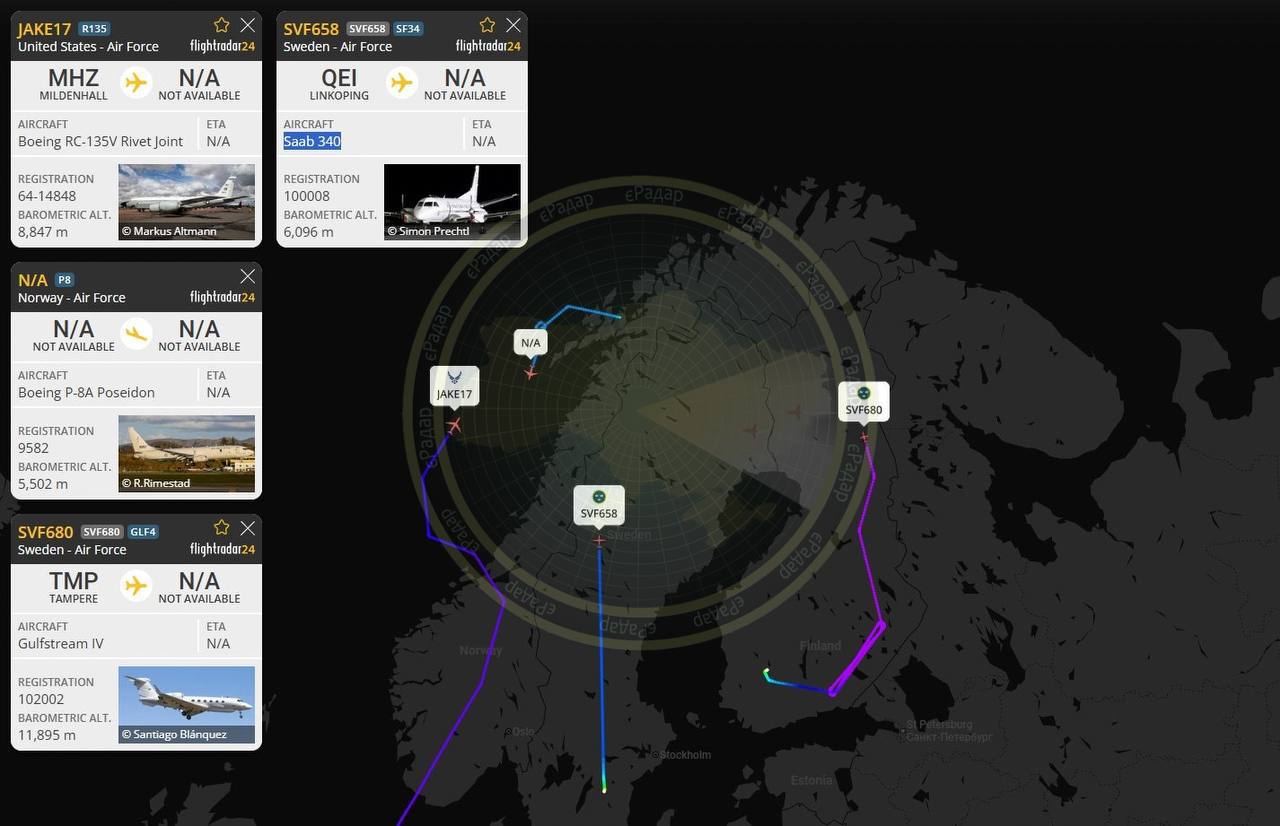Image resolution: width=1280 pixels, height=826 pixels.
Task: Click the SVF658 aircraft marker on map
Action: point(599,541)
